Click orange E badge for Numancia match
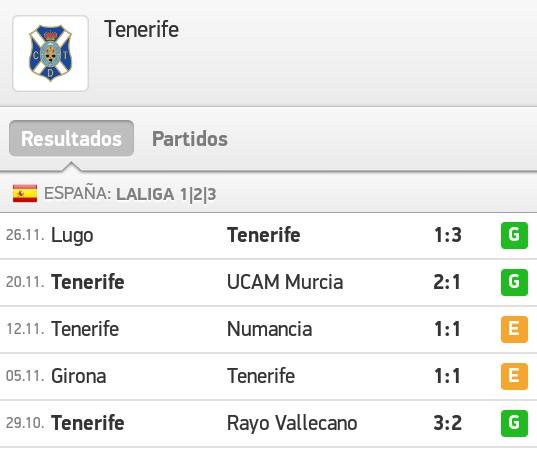Viewport: 537px width, 450px height. point(514,329)
